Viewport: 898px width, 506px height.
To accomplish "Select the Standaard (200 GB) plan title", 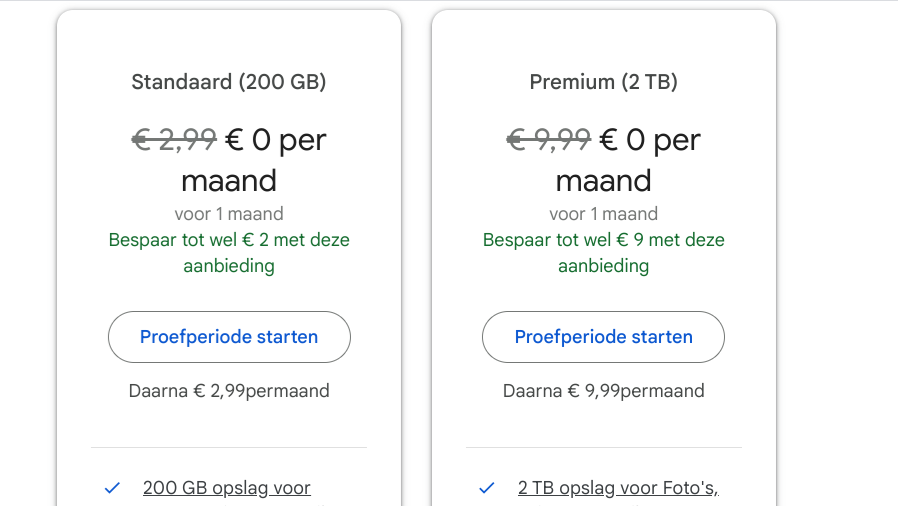I will click(229, 82).
